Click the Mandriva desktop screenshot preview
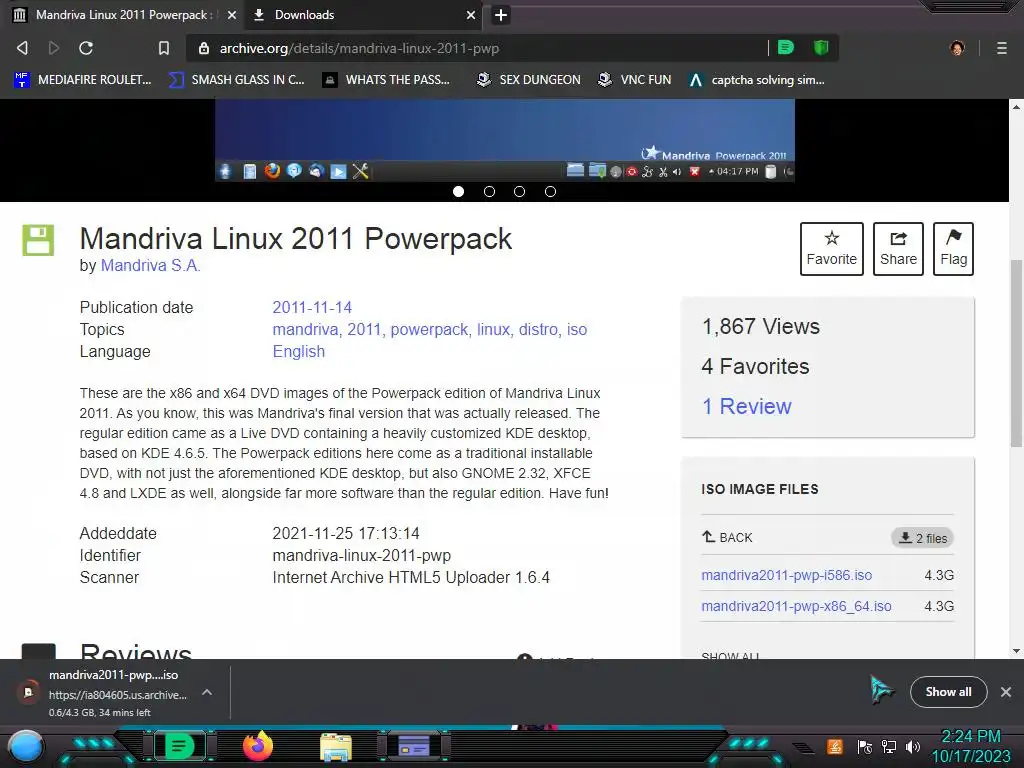The image size is (1024, 768). 505,140
